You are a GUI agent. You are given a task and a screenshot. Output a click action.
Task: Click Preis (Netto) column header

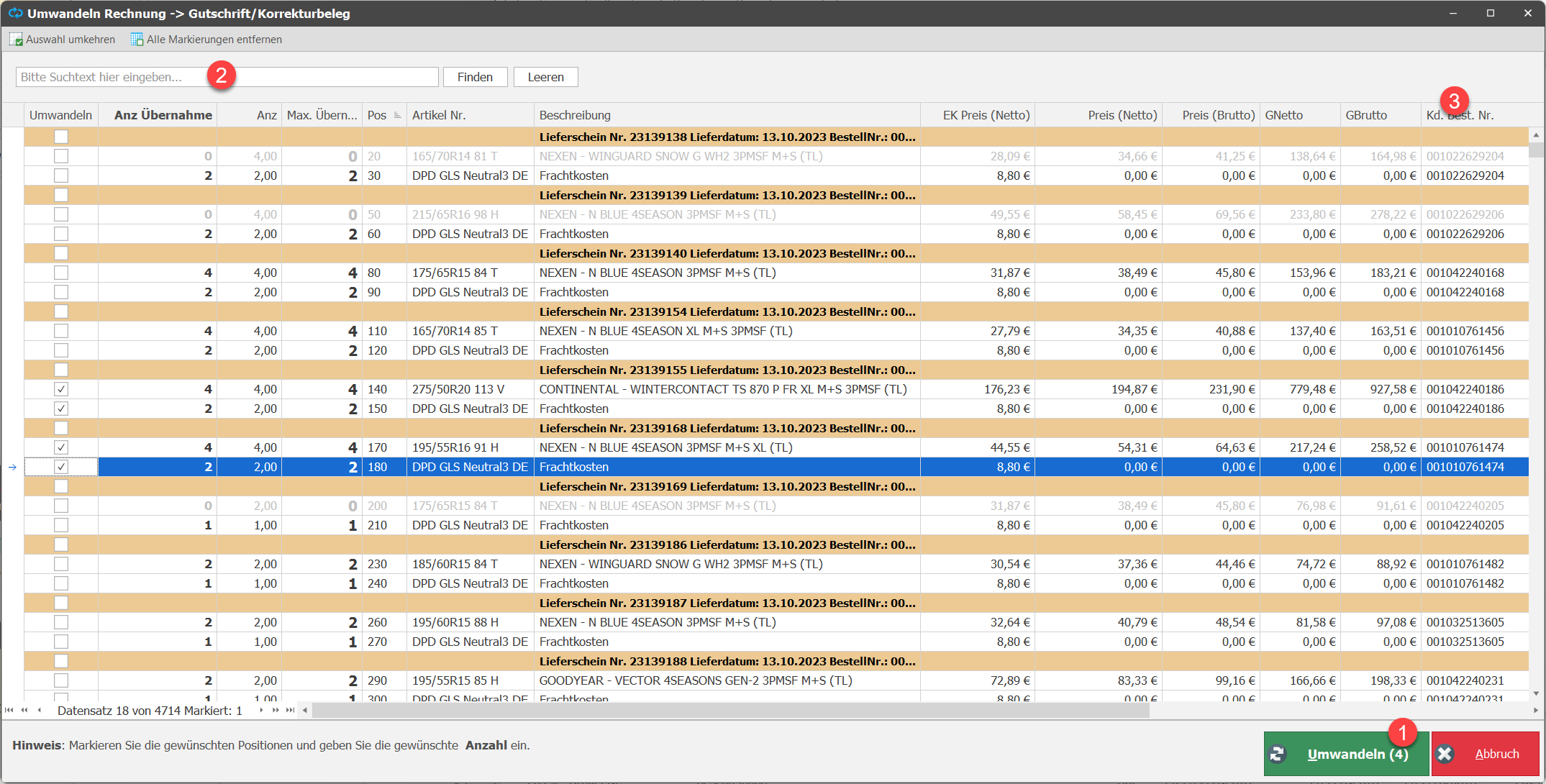1099,115
